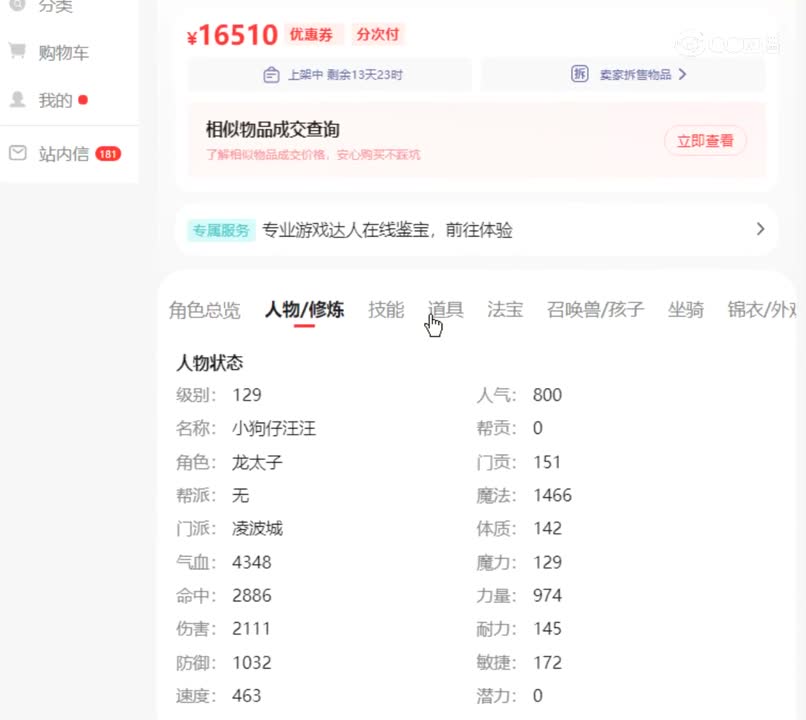The height and width of the screenshot is (720, 806).
Task: Expand the 卖家拆售物品 chevron arrow
Action: 682,75
